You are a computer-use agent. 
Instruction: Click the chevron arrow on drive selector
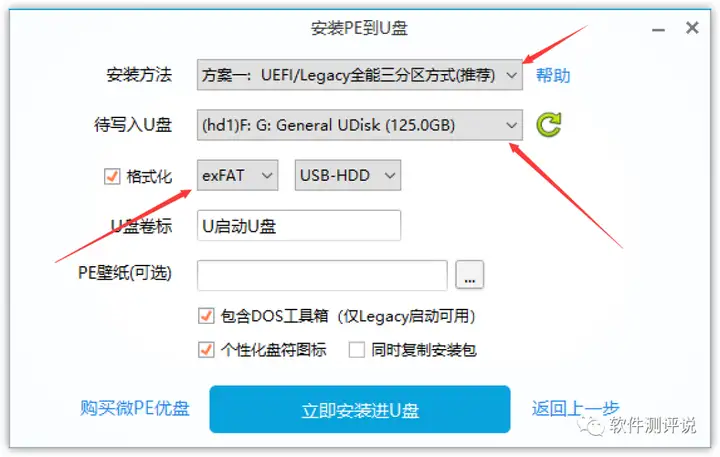[x=511, y=125]
